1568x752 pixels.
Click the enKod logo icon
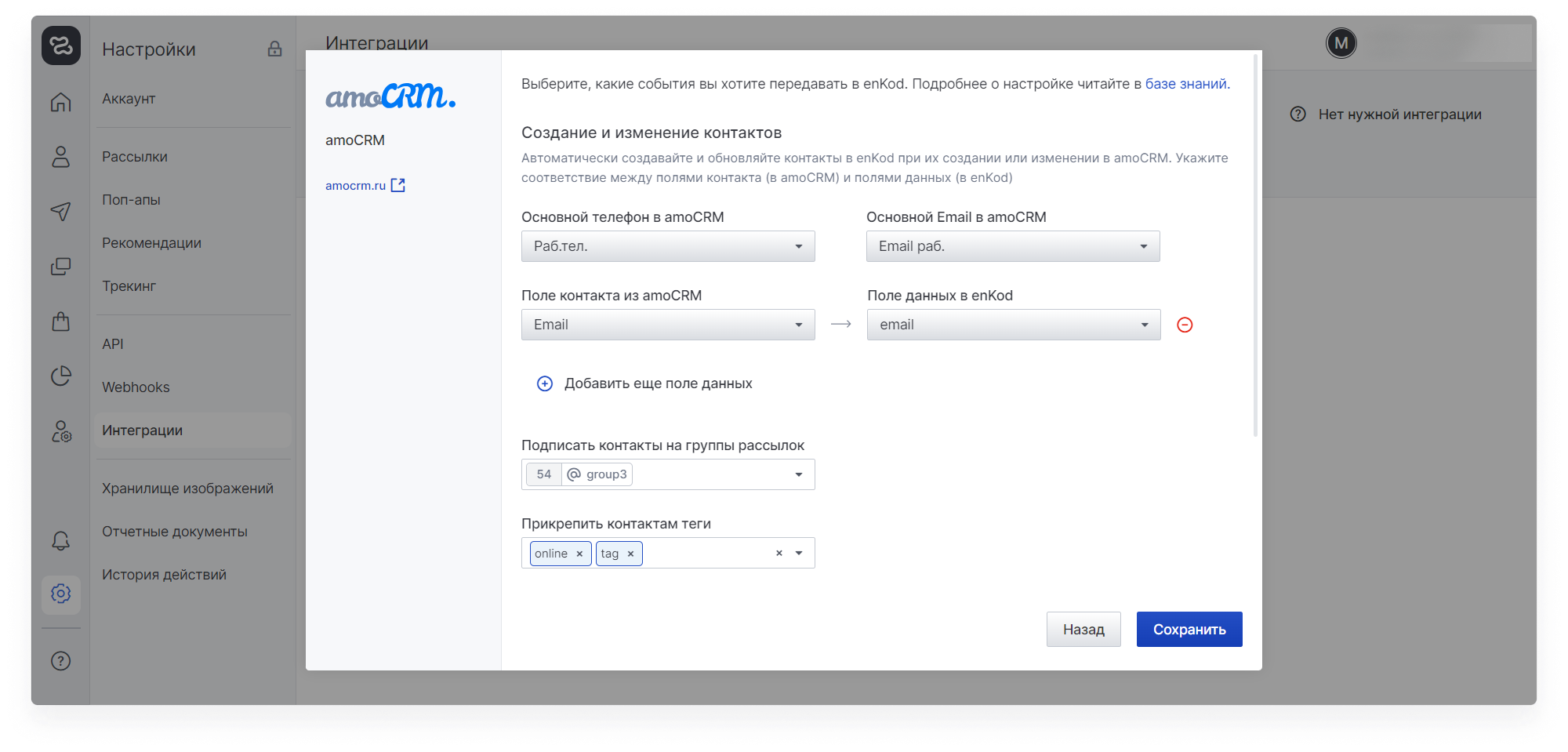(x=61, y=45)
